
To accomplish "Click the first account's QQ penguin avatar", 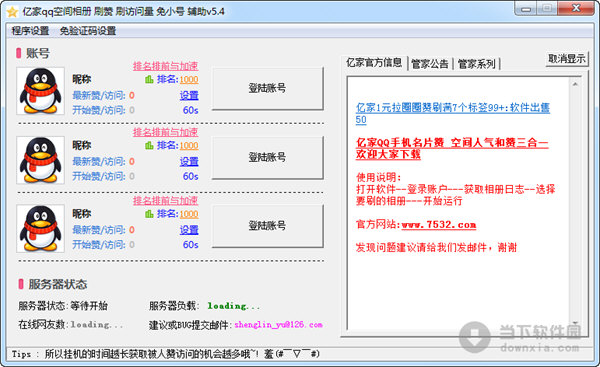I will (x=40, y=91).
